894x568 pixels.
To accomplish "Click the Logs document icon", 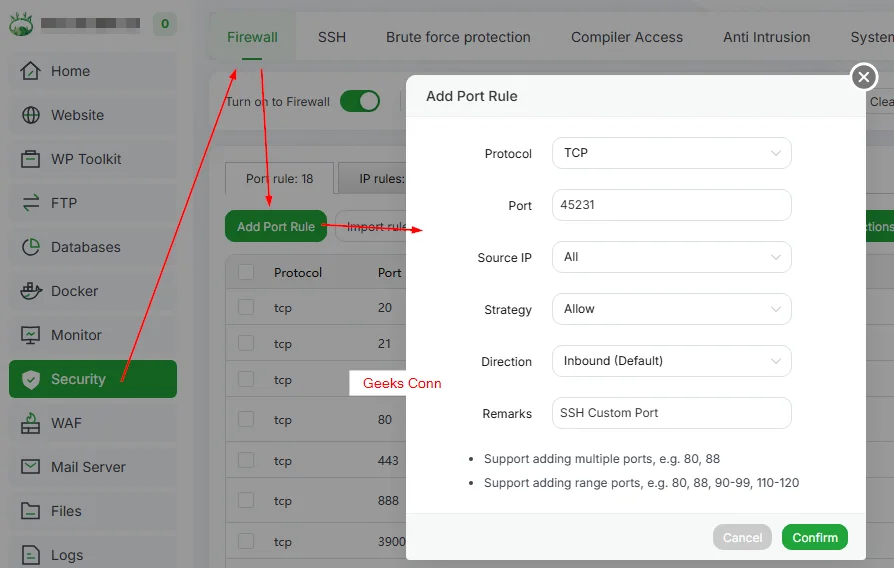I will tap(30, 555).
